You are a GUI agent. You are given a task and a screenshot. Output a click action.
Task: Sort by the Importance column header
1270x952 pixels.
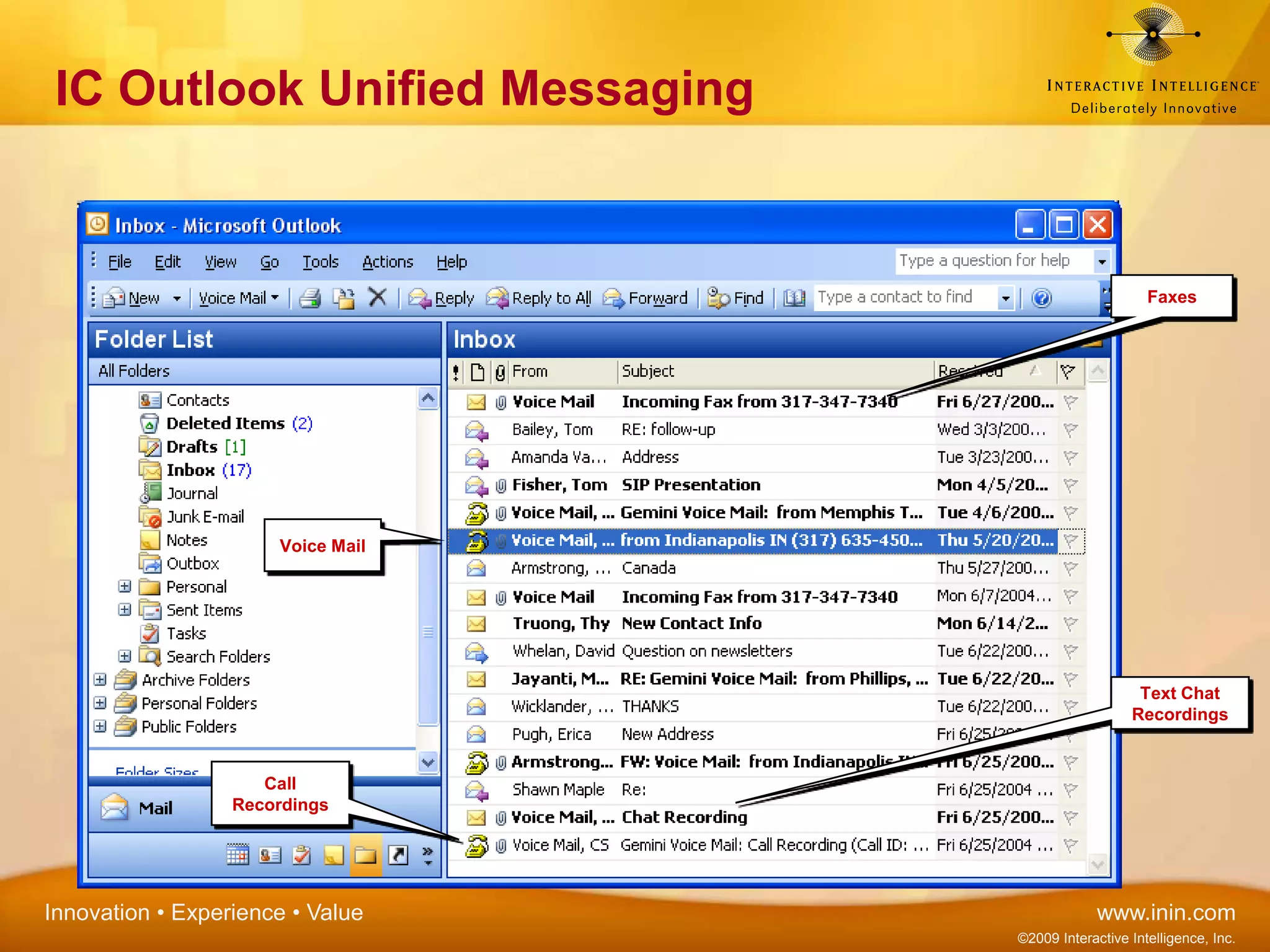(456, 372)
